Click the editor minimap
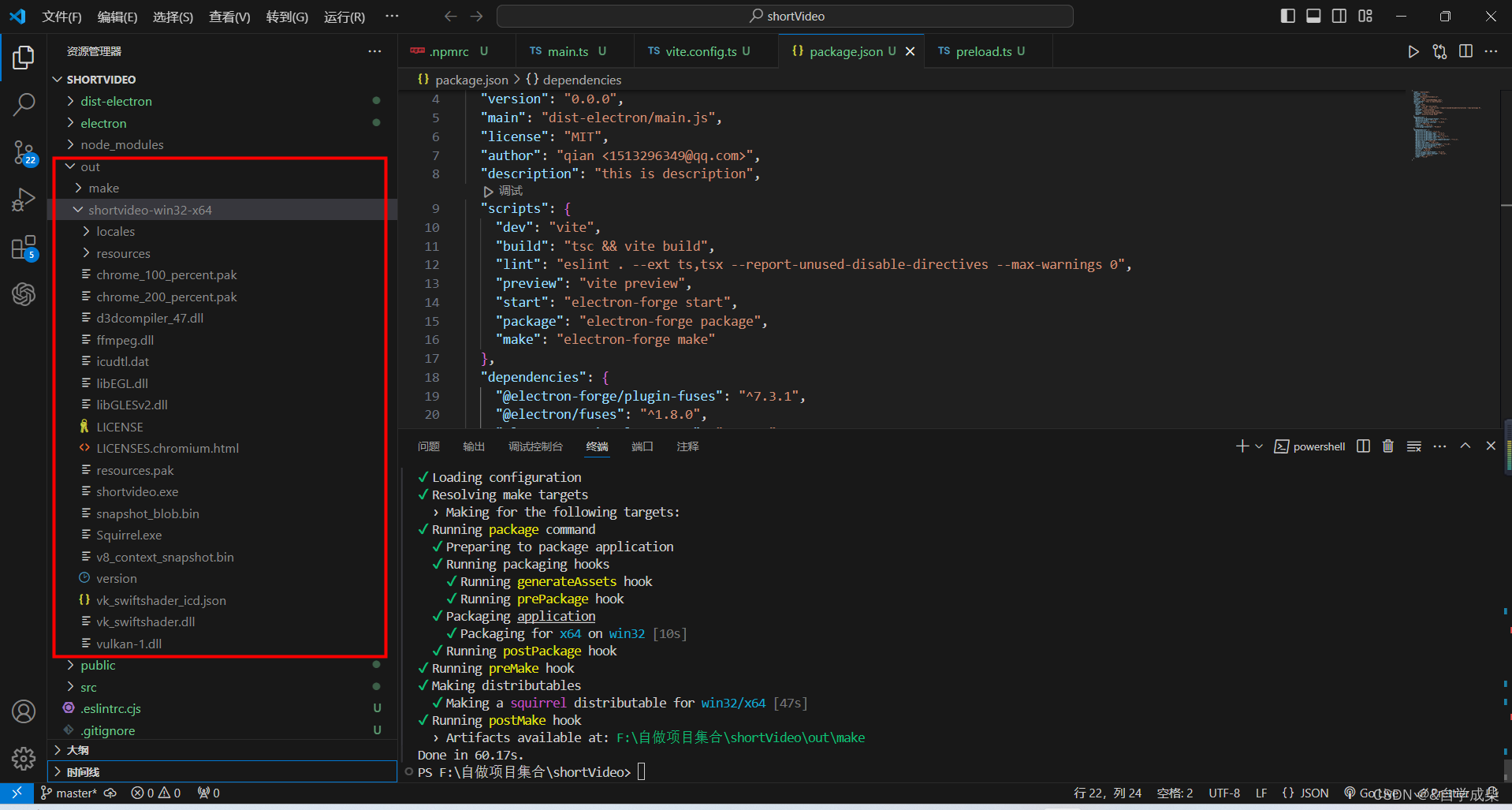 coord(1451,126)
